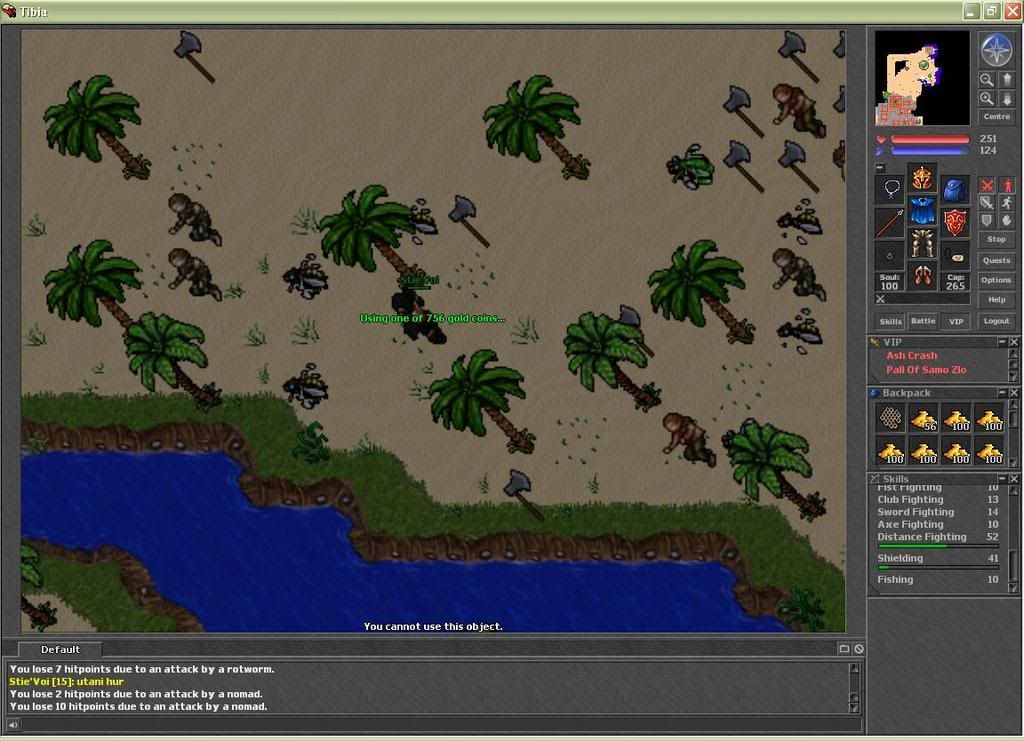The height and width of the screenshot is (741, 1024).
Task: Toggle the VIP panel button
Action: pyautogui.click(x=956, y=321)
